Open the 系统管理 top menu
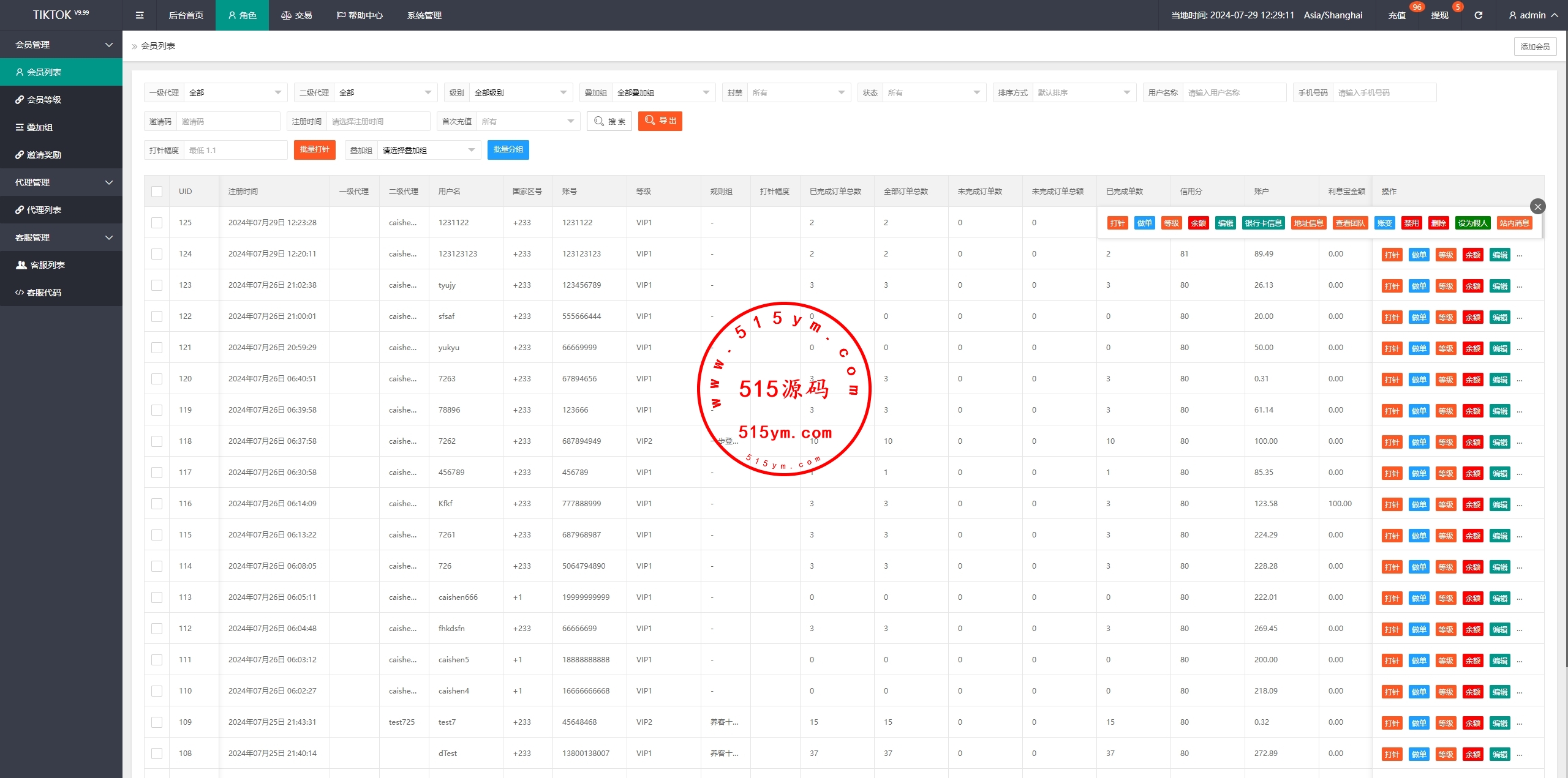The height and width of the screenshot is (778, 1568). coord(424,15)
